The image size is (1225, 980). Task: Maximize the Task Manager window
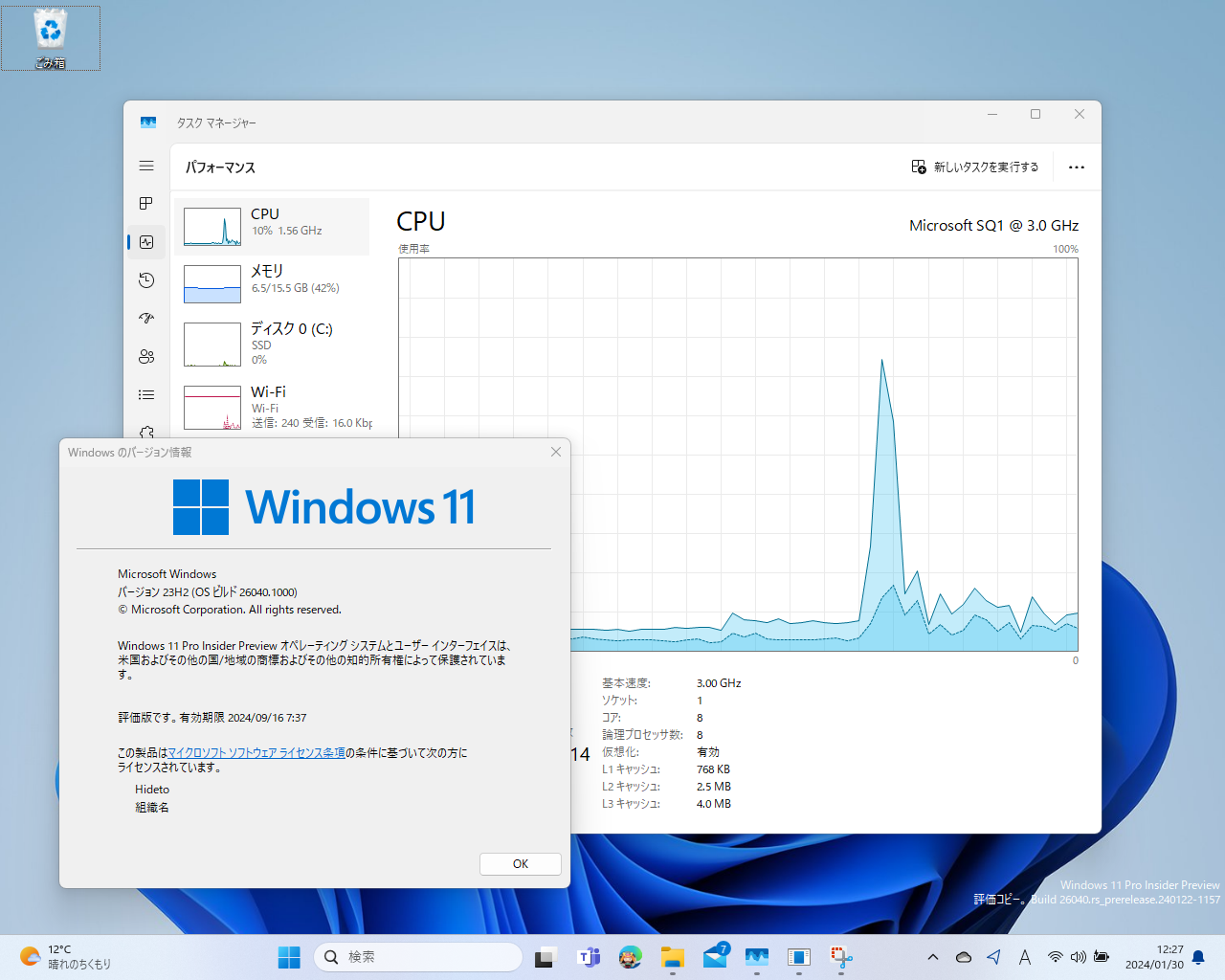[1036, 114]
